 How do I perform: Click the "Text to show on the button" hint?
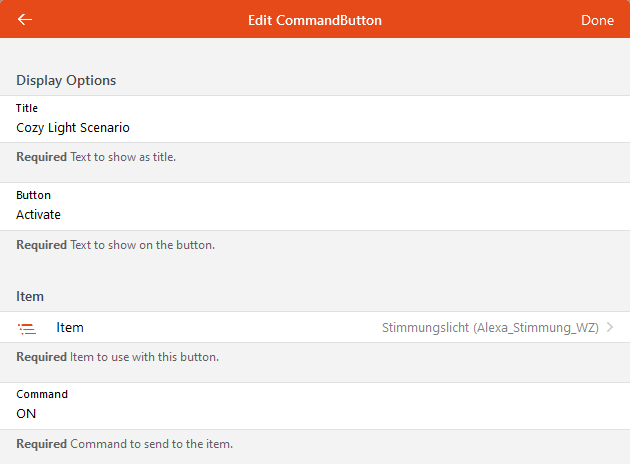click(142, 245)
